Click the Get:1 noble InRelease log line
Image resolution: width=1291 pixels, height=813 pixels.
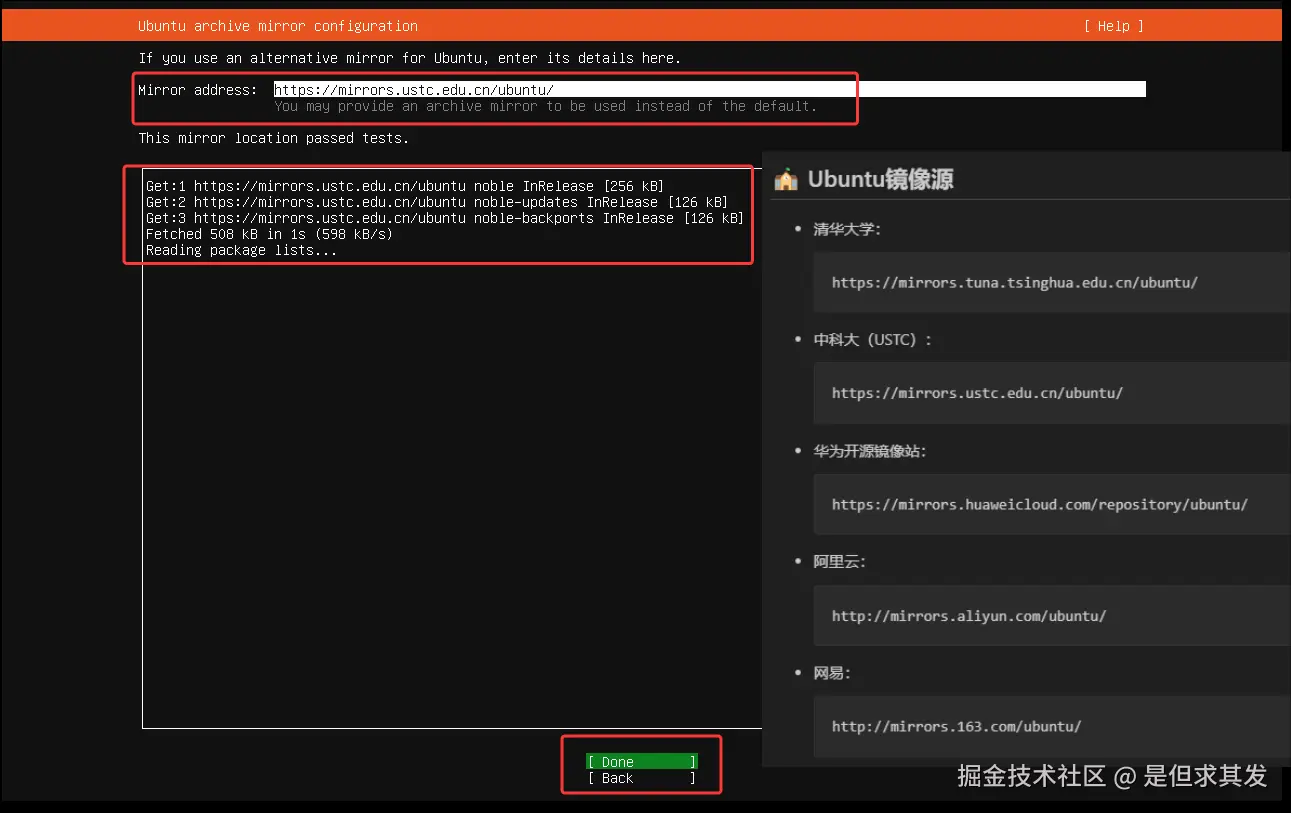[x=405, y=186]
